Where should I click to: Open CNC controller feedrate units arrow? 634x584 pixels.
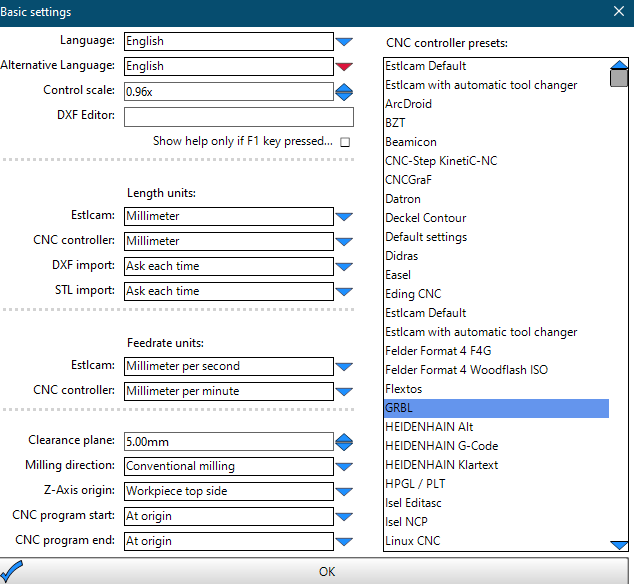[344, 392]
